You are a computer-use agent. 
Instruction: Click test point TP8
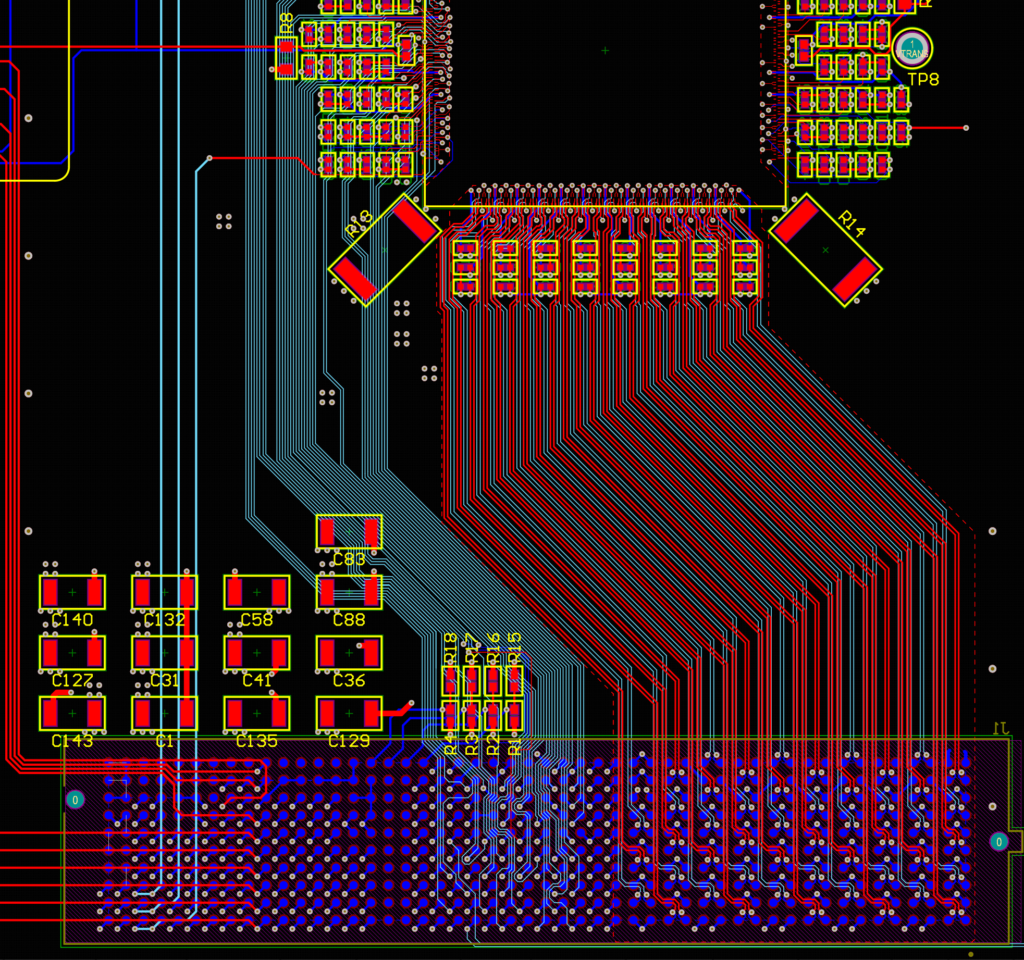[x=912, y=48]
